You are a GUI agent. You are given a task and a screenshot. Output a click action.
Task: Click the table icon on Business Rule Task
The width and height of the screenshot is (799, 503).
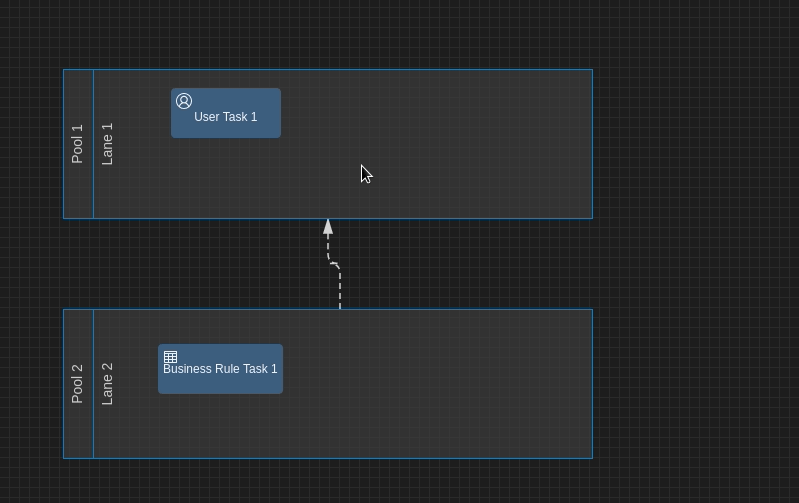[170, 357]
